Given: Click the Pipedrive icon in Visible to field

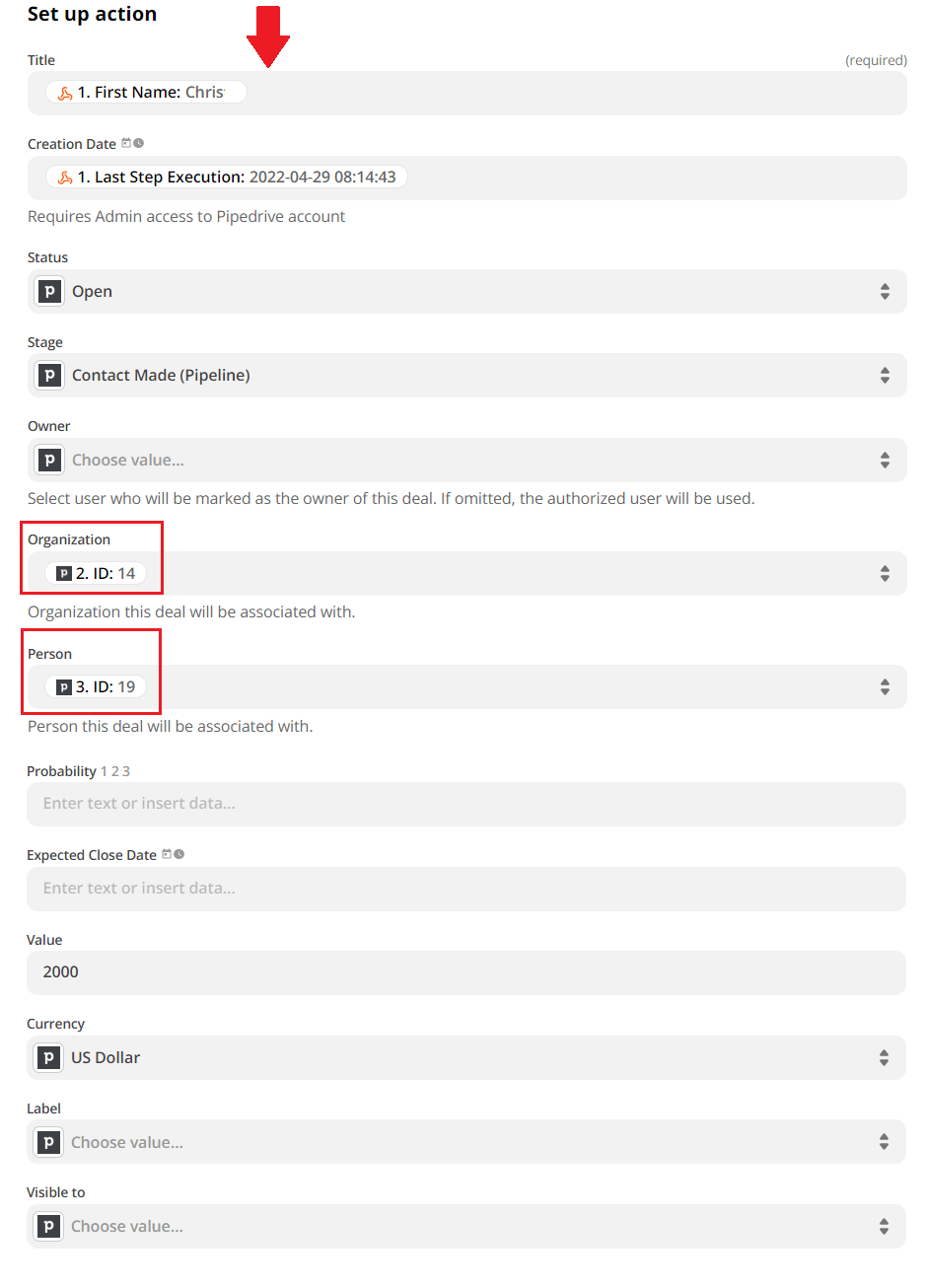Looking at the screenshot, I should coord(48,1226).
